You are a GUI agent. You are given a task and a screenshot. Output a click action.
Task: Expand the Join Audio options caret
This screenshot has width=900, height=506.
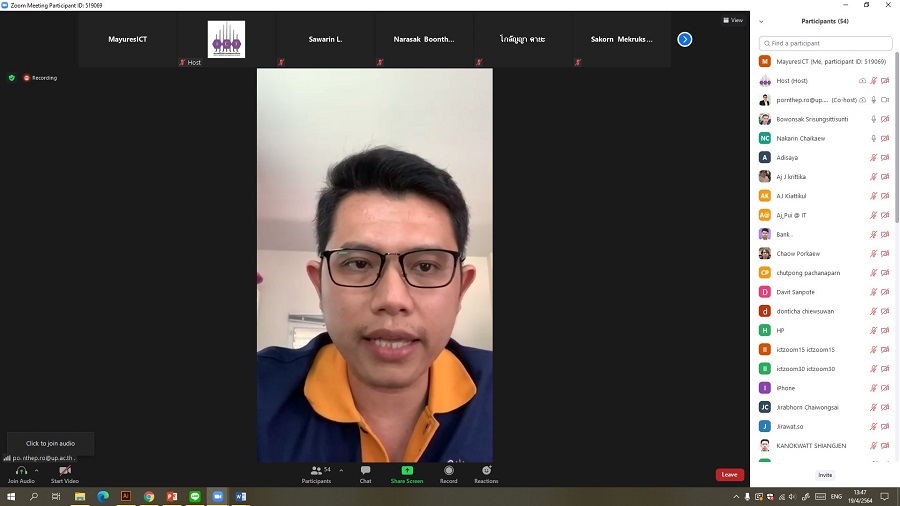point(37,470)
